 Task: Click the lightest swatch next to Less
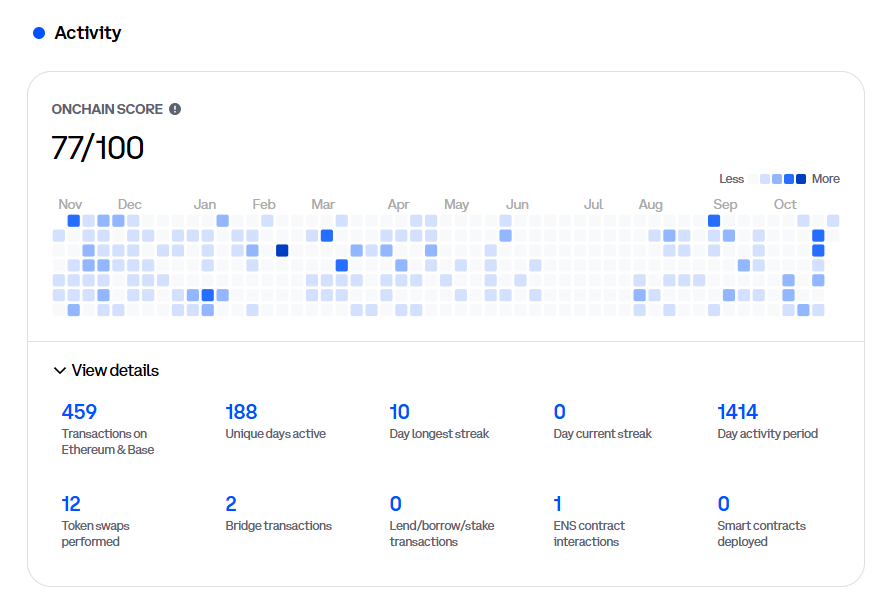point(753,179)
